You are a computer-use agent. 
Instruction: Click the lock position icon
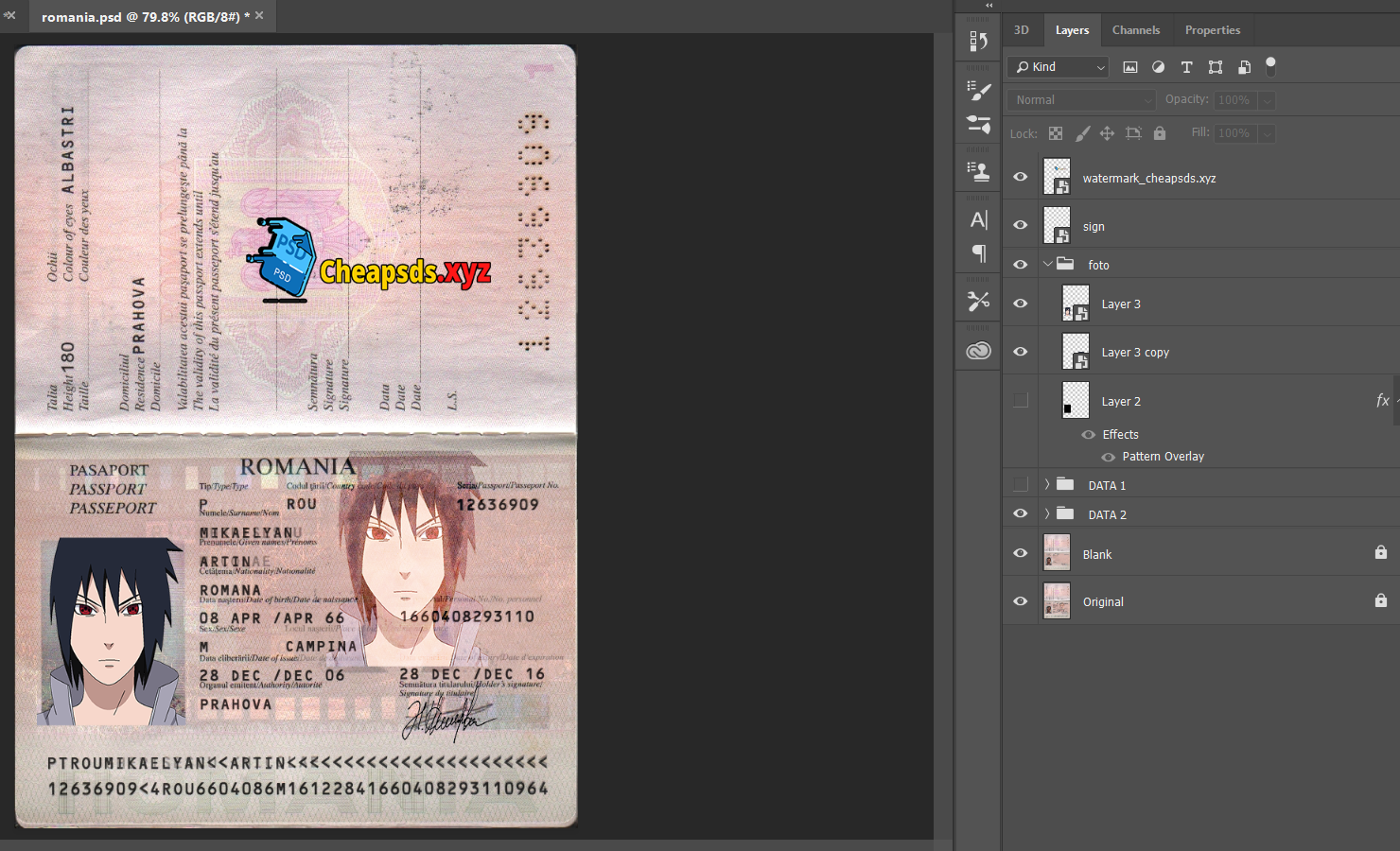tap(1107, 133)
